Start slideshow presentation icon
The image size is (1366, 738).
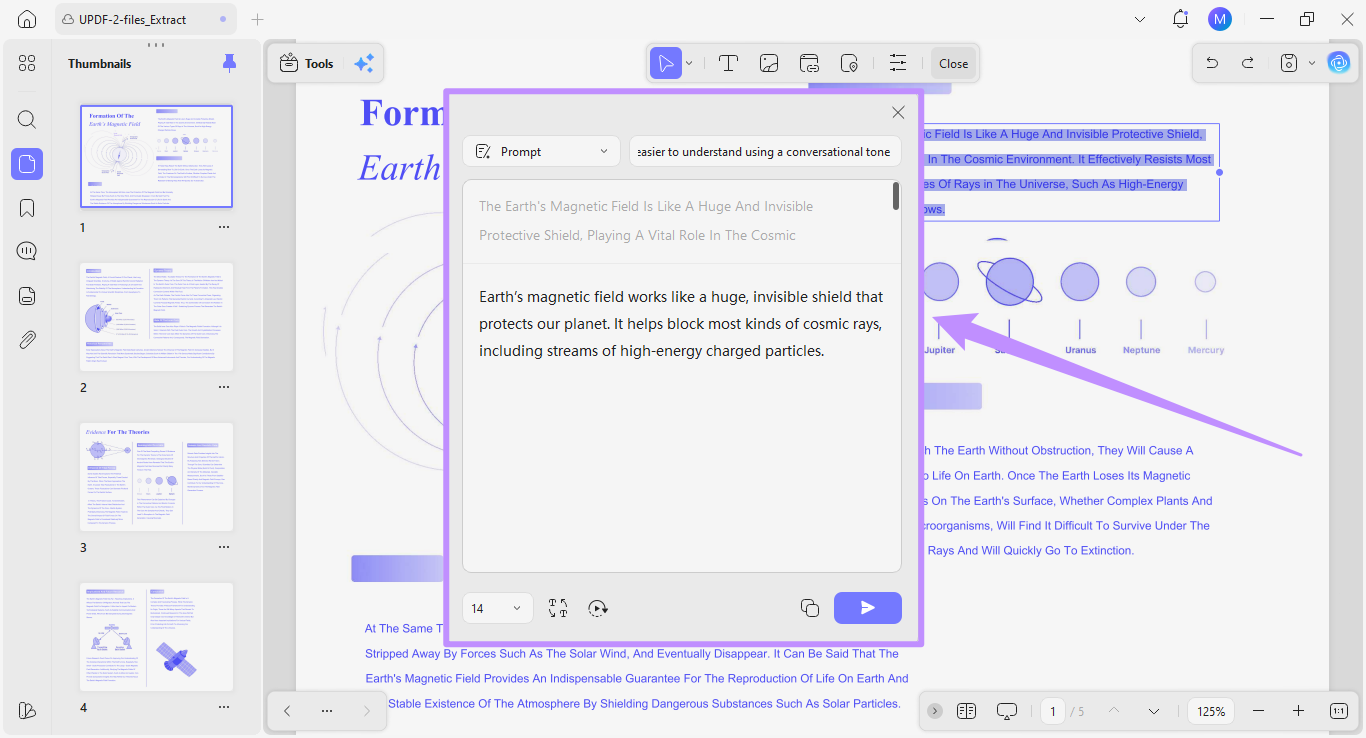pyautogui.click(x=1007, y=711)
